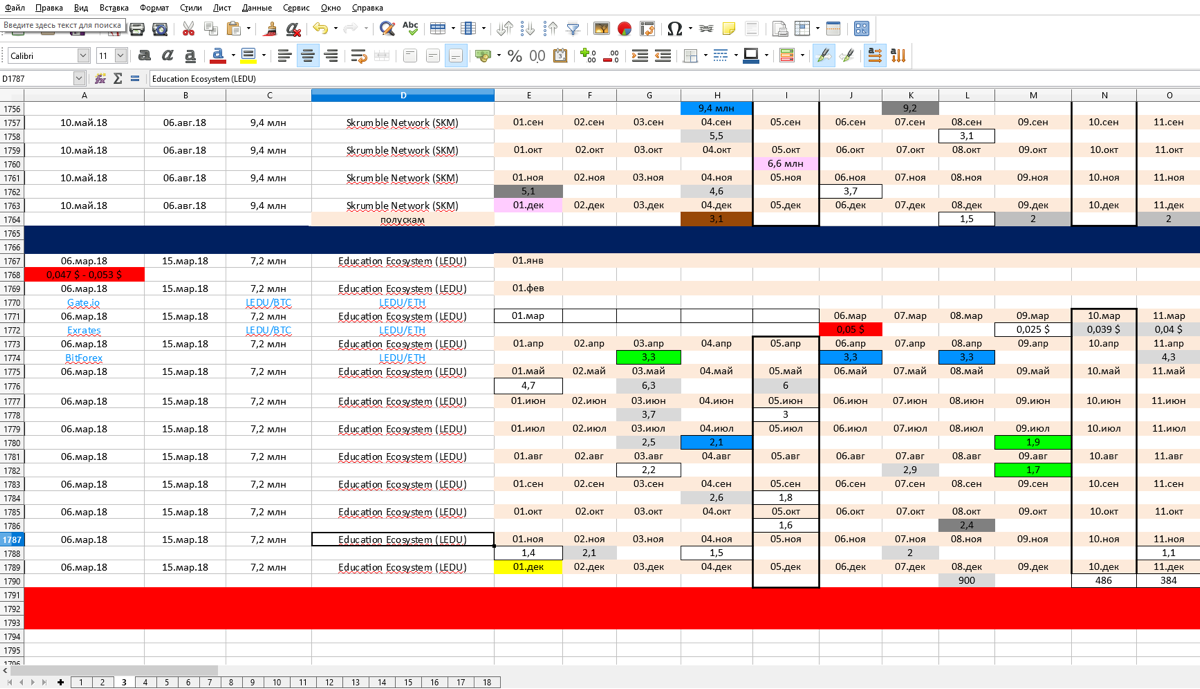Open the Paste options dropdown arrow
The width and height of the screenshot is (1200, 689).
click(248, 29)
